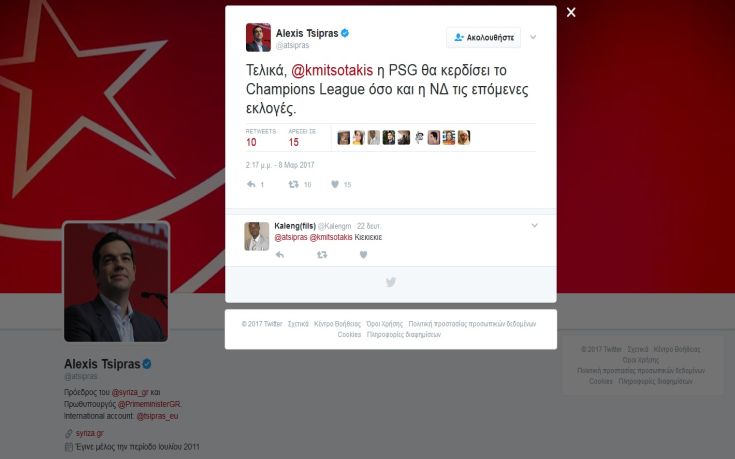The width and height of the screenshot is (735, 459).
Task: Like the main tweet heart icon
Action: pyautogui.click(x=335, y=184)
